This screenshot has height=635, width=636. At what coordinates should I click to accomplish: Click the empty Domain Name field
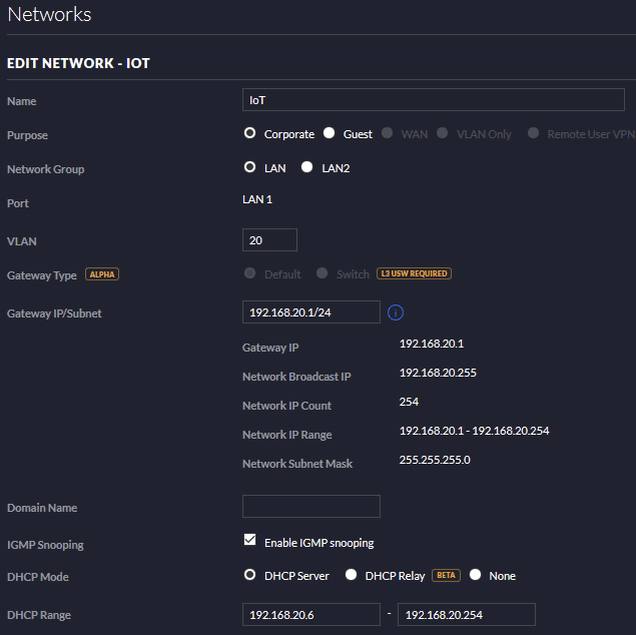coord(311,506)
